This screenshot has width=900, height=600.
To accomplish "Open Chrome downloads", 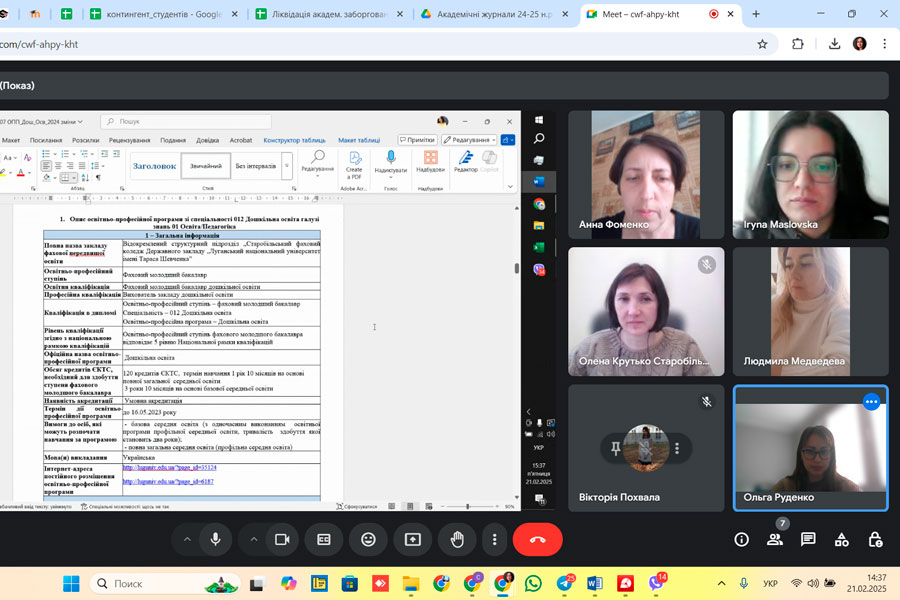I will coord(835,44).
